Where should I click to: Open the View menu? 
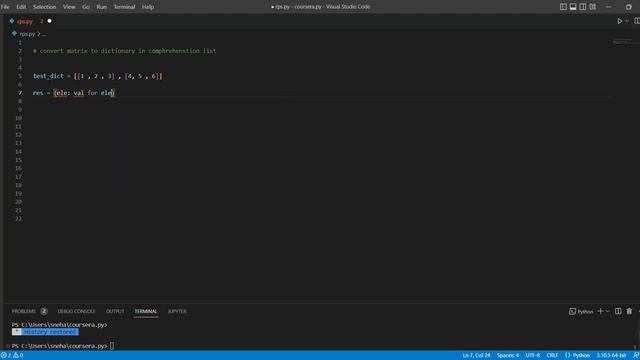coord(69,7)
